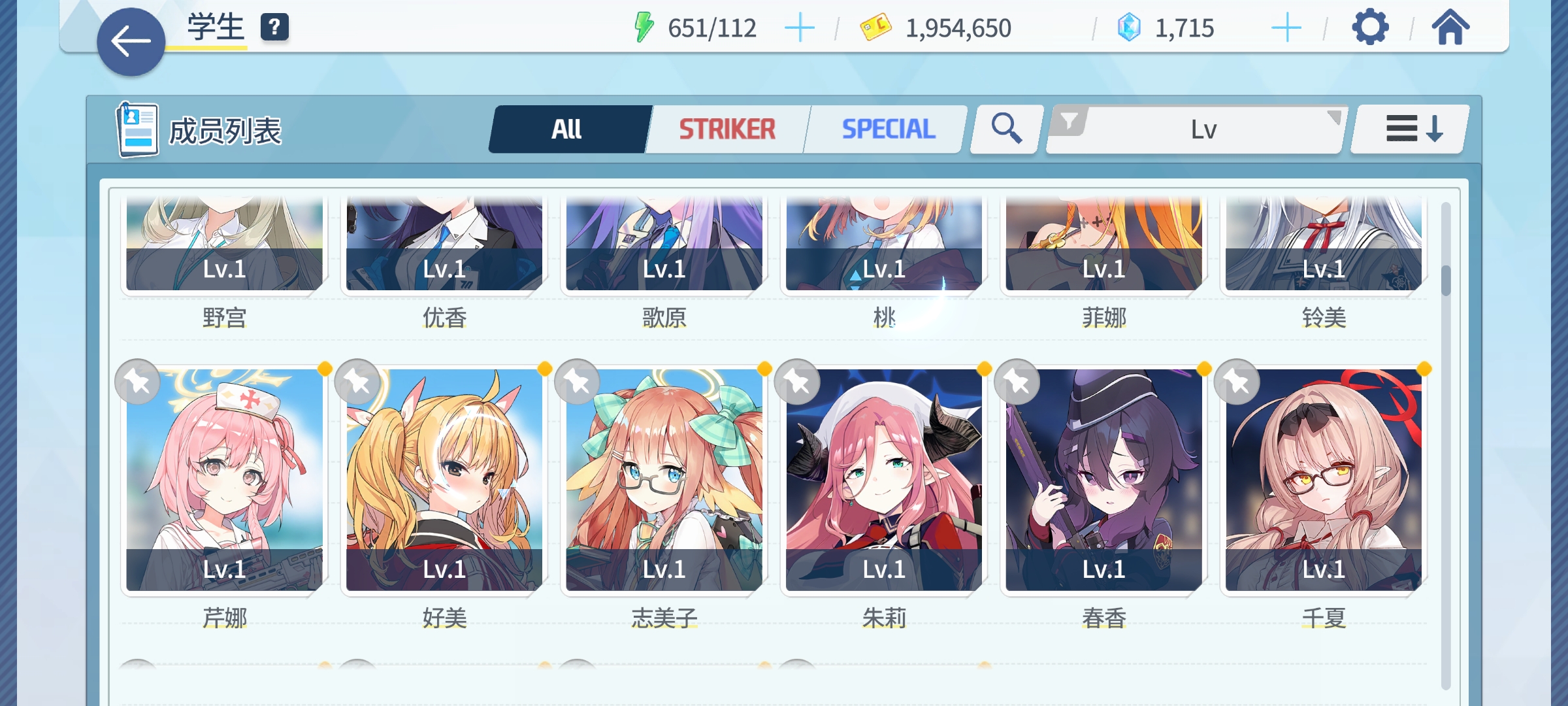Switch to the STRIKER tab

[727, 129]
